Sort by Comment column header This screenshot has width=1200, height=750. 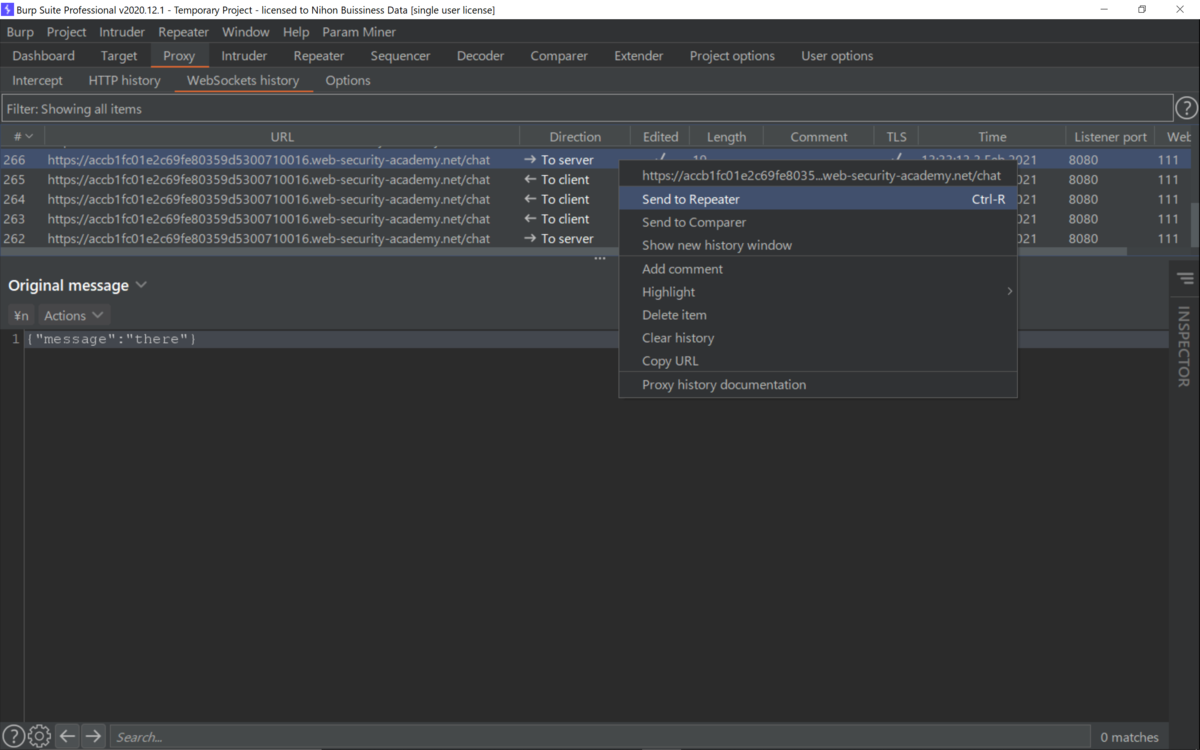point(819,137)
